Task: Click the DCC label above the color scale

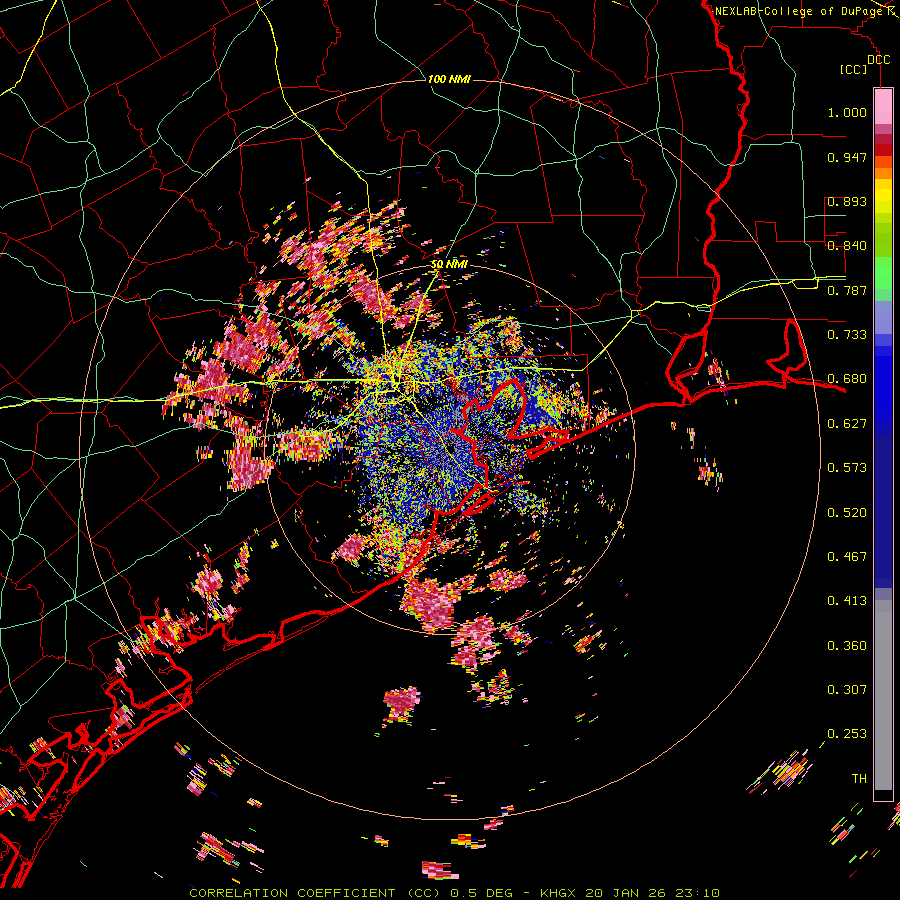Action: pyautogui.click(x=878, y=59)
